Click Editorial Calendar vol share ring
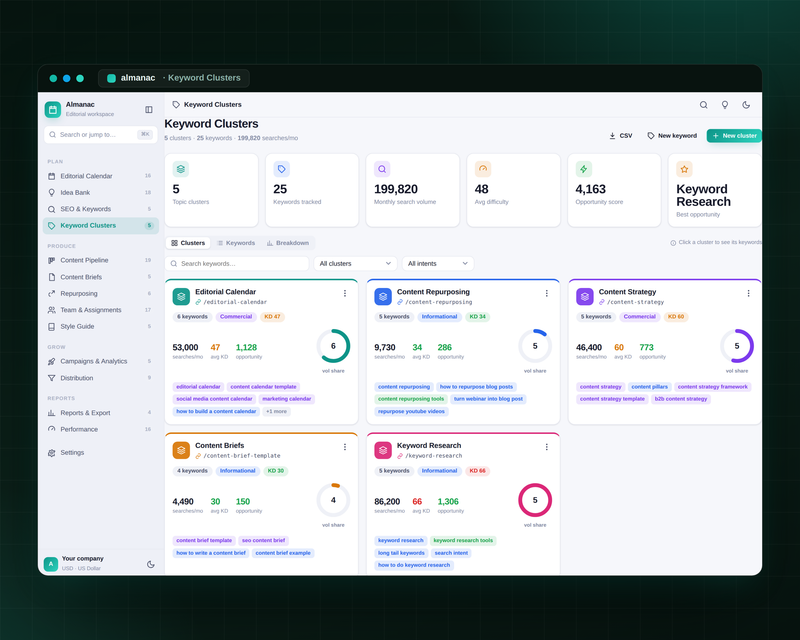The width and height of the screenshot is (800, 640). 333,346
